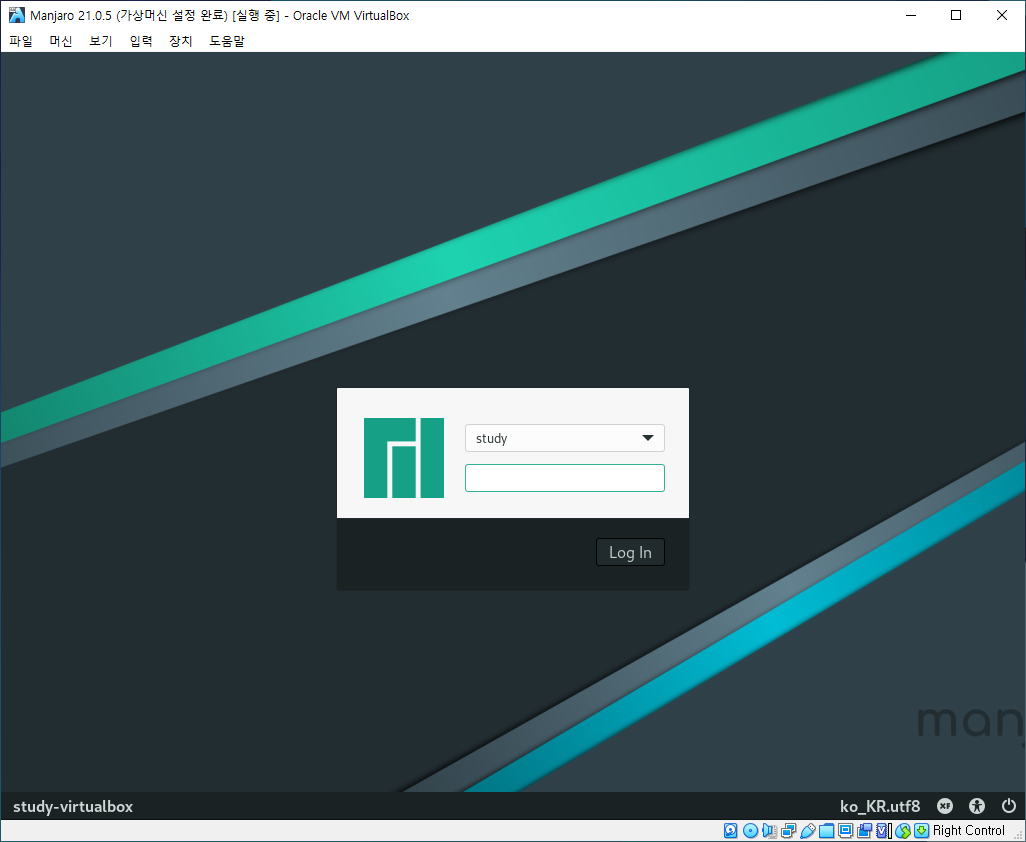Click the Right Control host key label

[x=968, y=831]
